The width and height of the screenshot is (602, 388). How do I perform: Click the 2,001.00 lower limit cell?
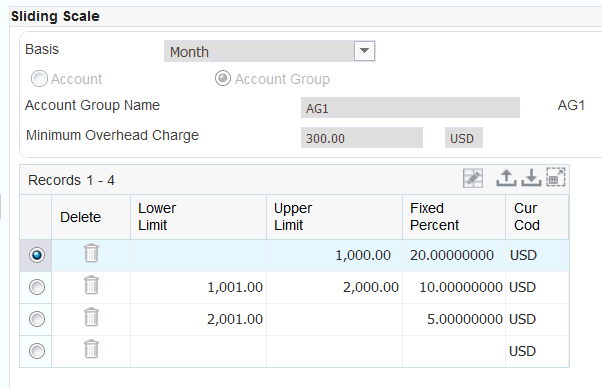coord(198,319)
